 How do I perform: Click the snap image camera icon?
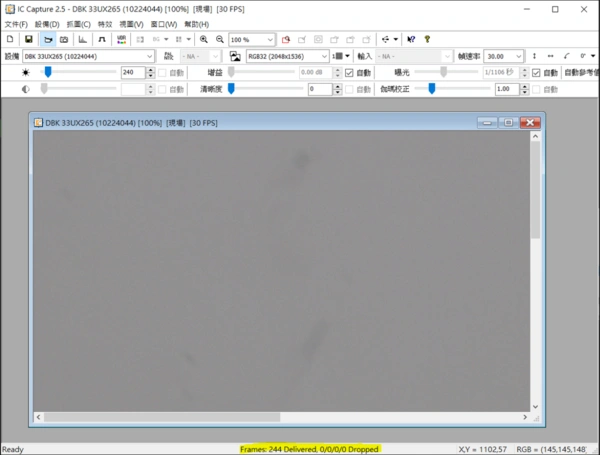click(63, 39)
